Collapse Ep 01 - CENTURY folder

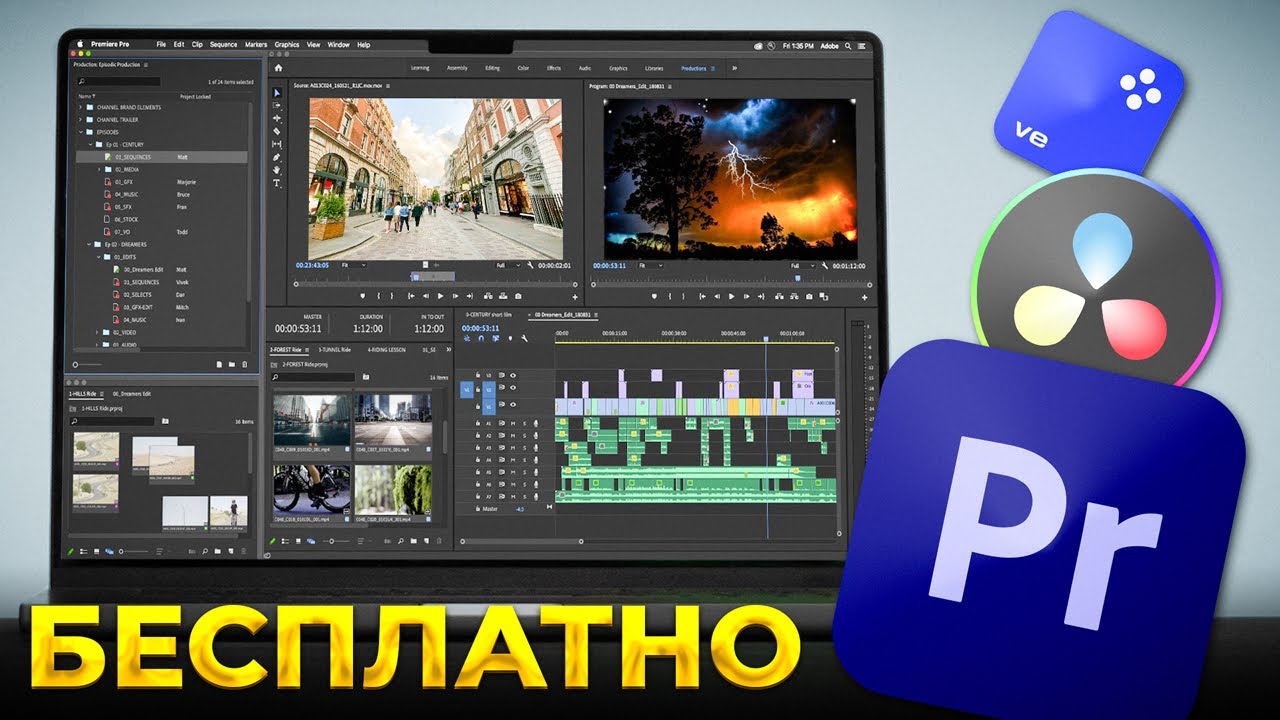(x=89, y=144)
